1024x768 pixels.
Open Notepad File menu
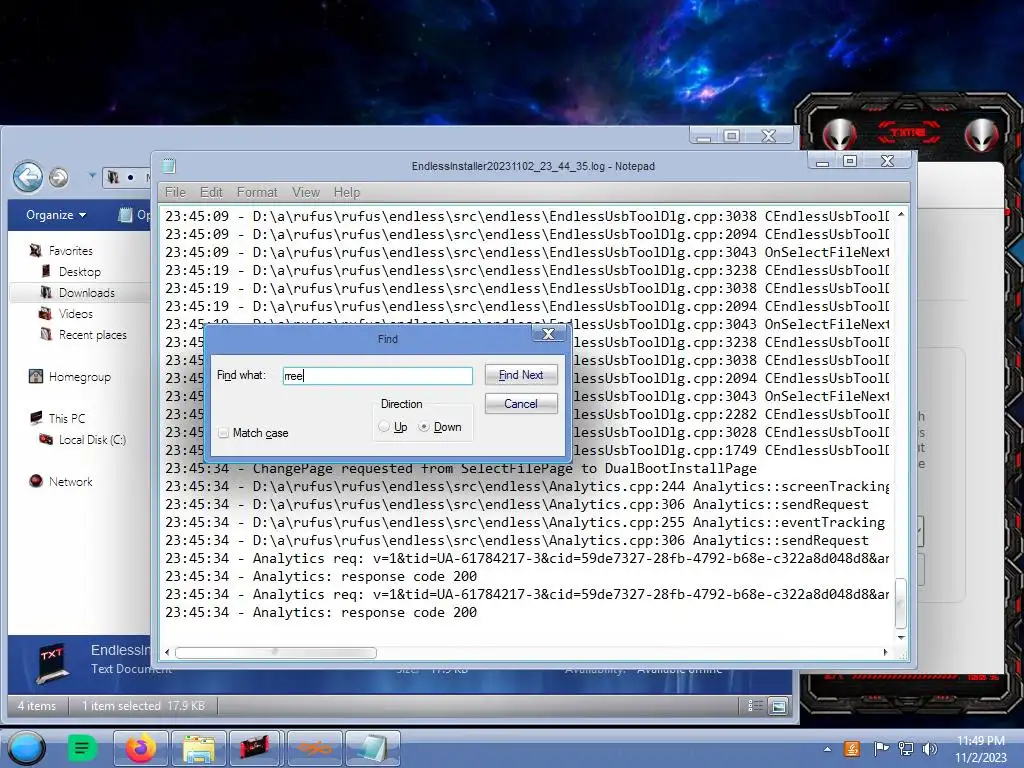[175, 192]
